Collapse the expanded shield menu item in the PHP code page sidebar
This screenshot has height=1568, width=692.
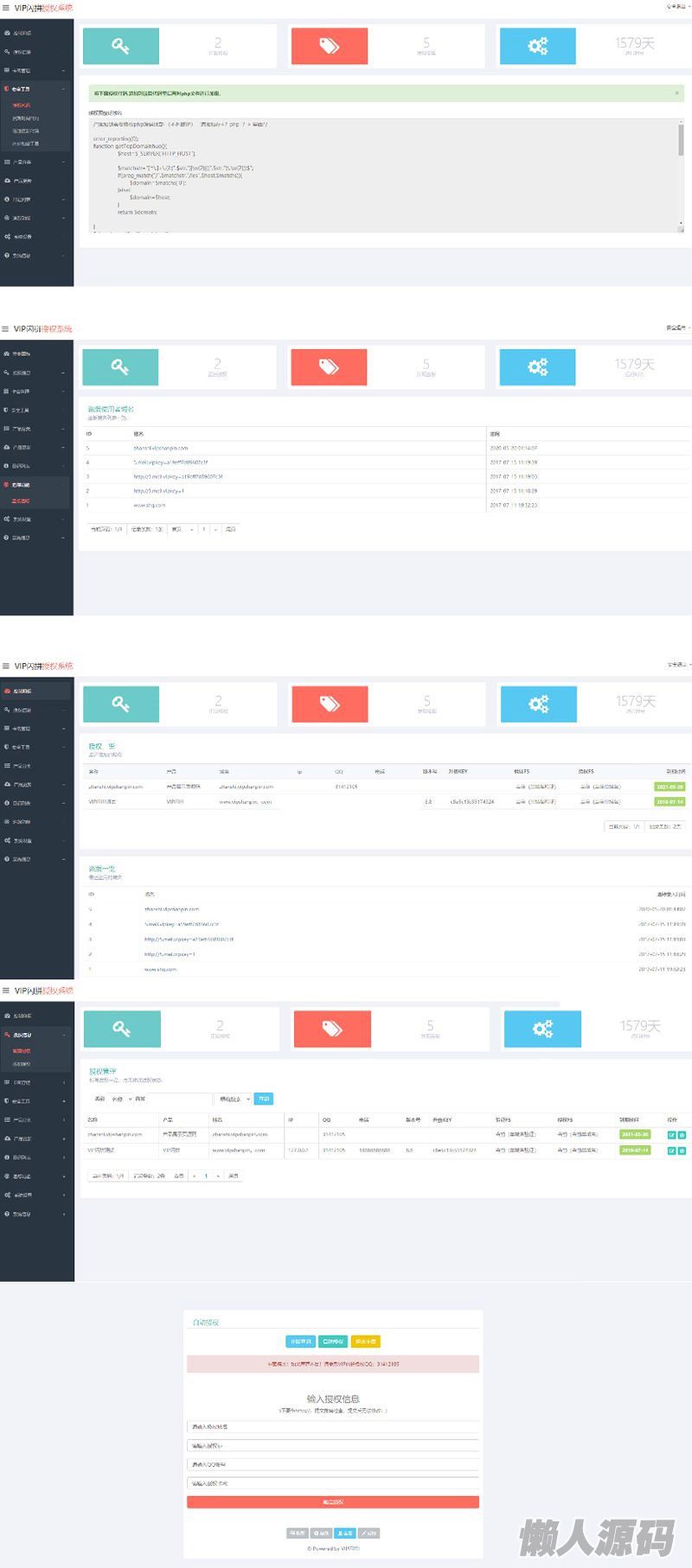tap(35, 89)
